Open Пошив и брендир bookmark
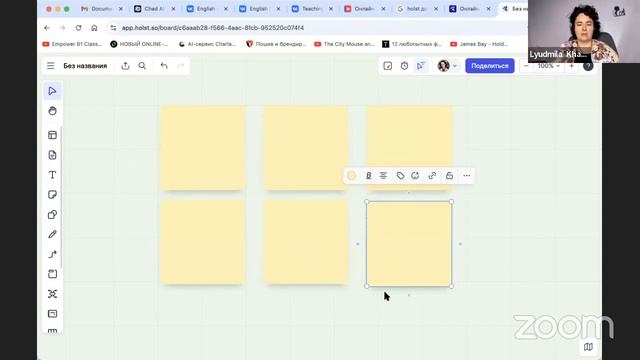Image resolution: width=640 pixels, height=360 pixels. tap(276, 44)
